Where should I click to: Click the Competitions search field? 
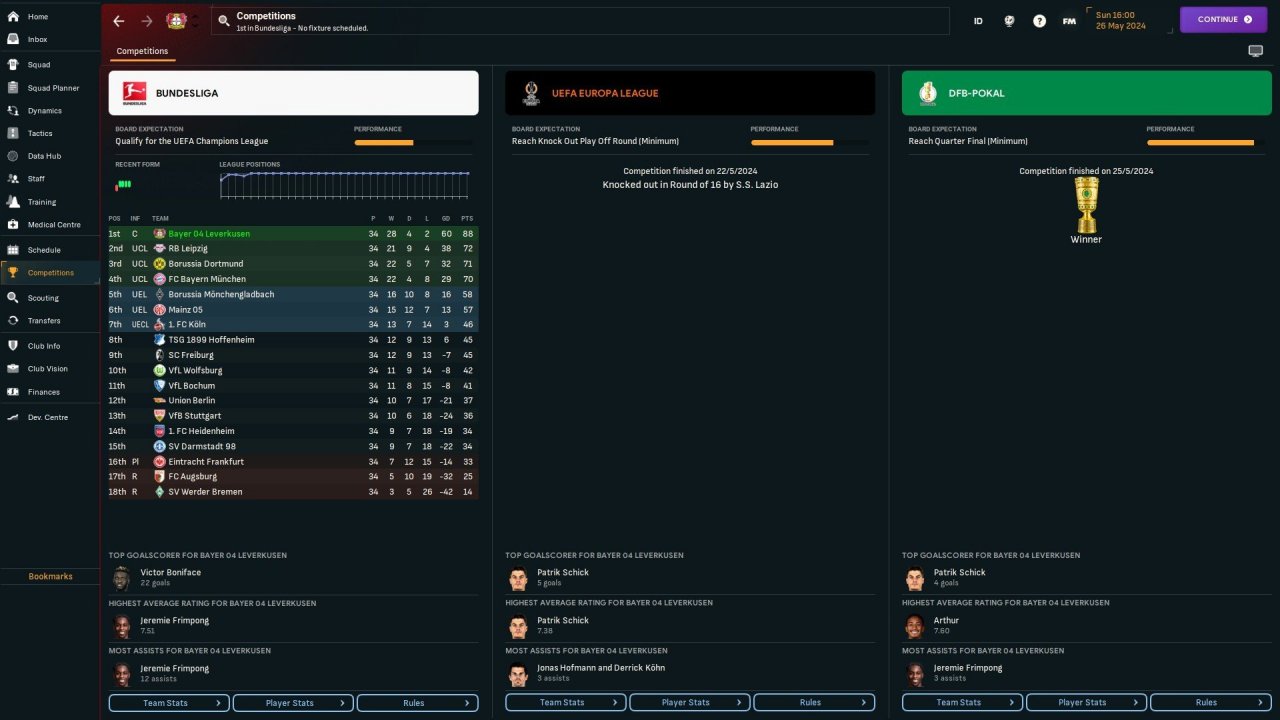click(x=580, y=21)
